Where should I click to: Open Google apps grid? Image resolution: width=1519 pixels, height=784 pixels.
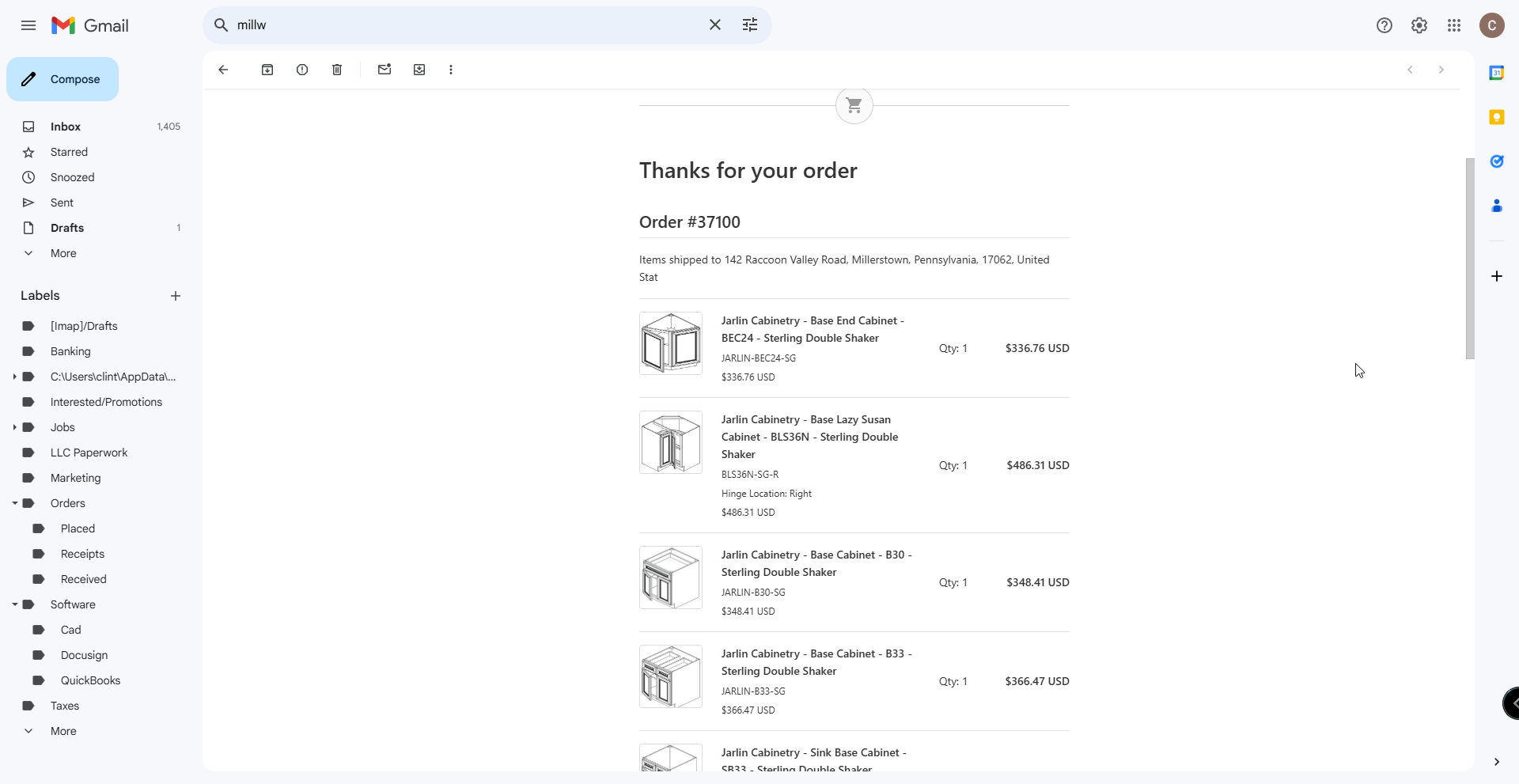pyautogui.click(x=1454, y=25)
